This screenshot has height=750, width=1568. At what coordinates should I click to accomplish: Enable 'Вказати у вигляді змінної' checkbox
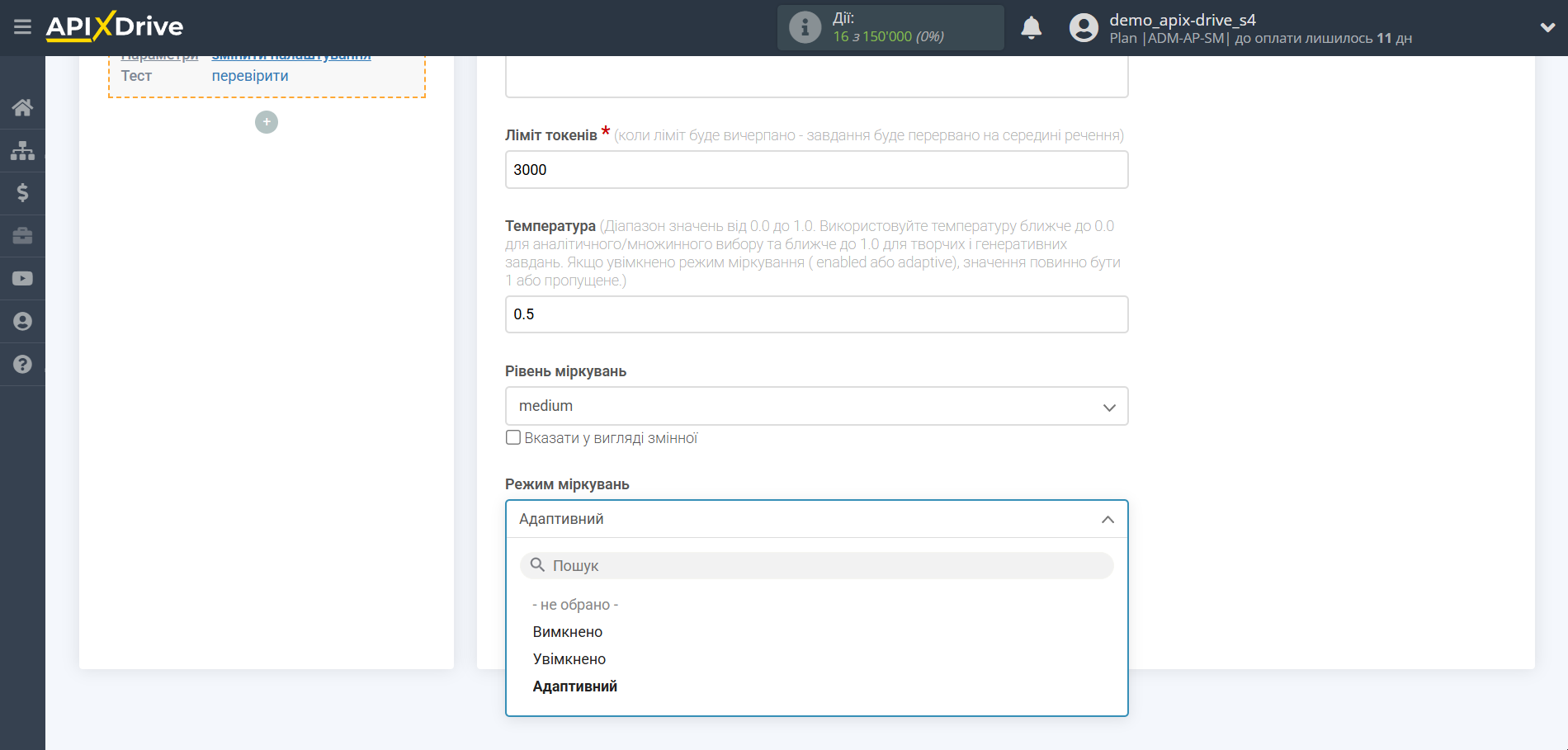(x=513, y=438)
